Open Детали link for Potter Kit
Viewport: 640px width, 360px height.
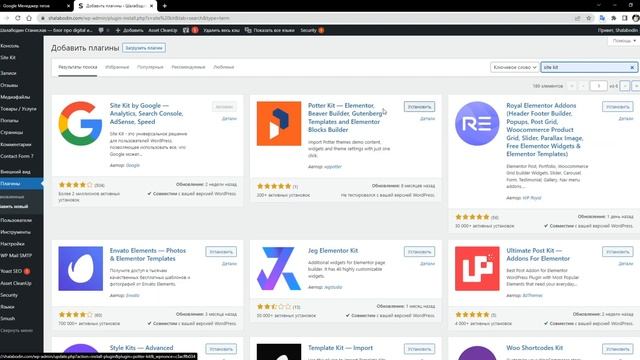(427, 119)
